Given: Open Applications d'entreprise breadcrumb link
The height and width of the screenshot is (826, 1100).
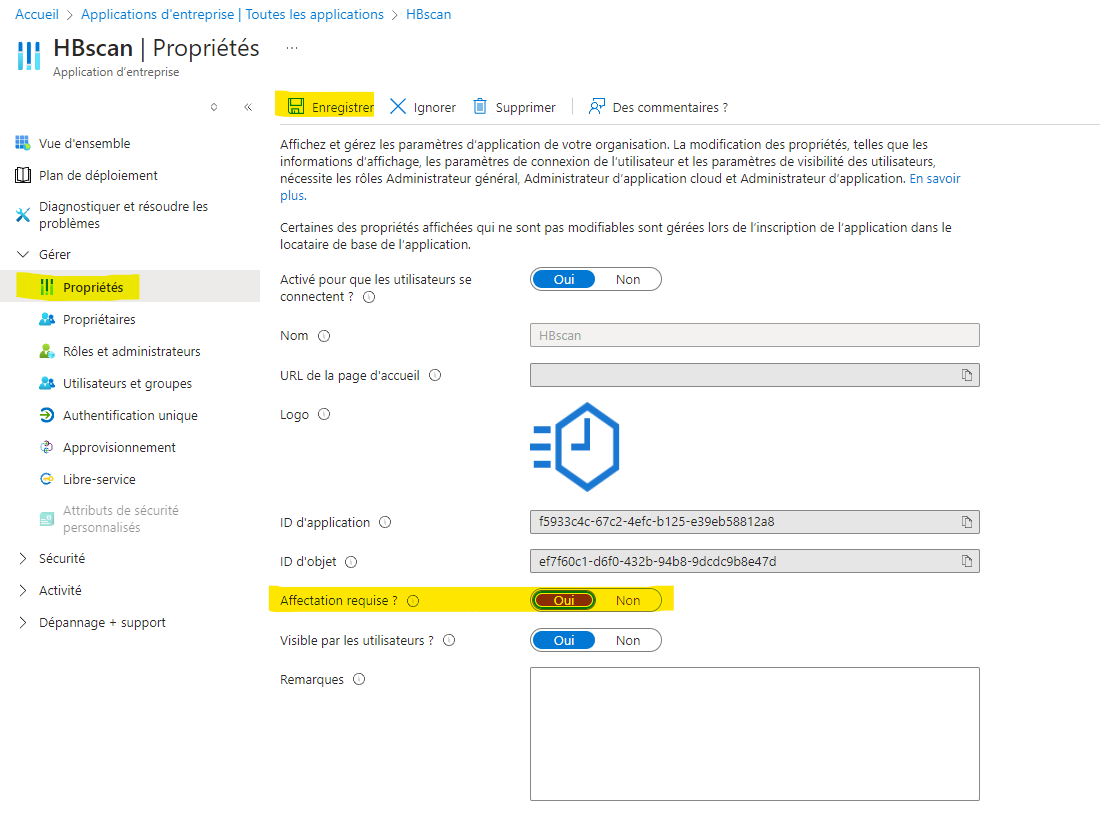Looking at the screenshot, I should (x=232, y=14).
